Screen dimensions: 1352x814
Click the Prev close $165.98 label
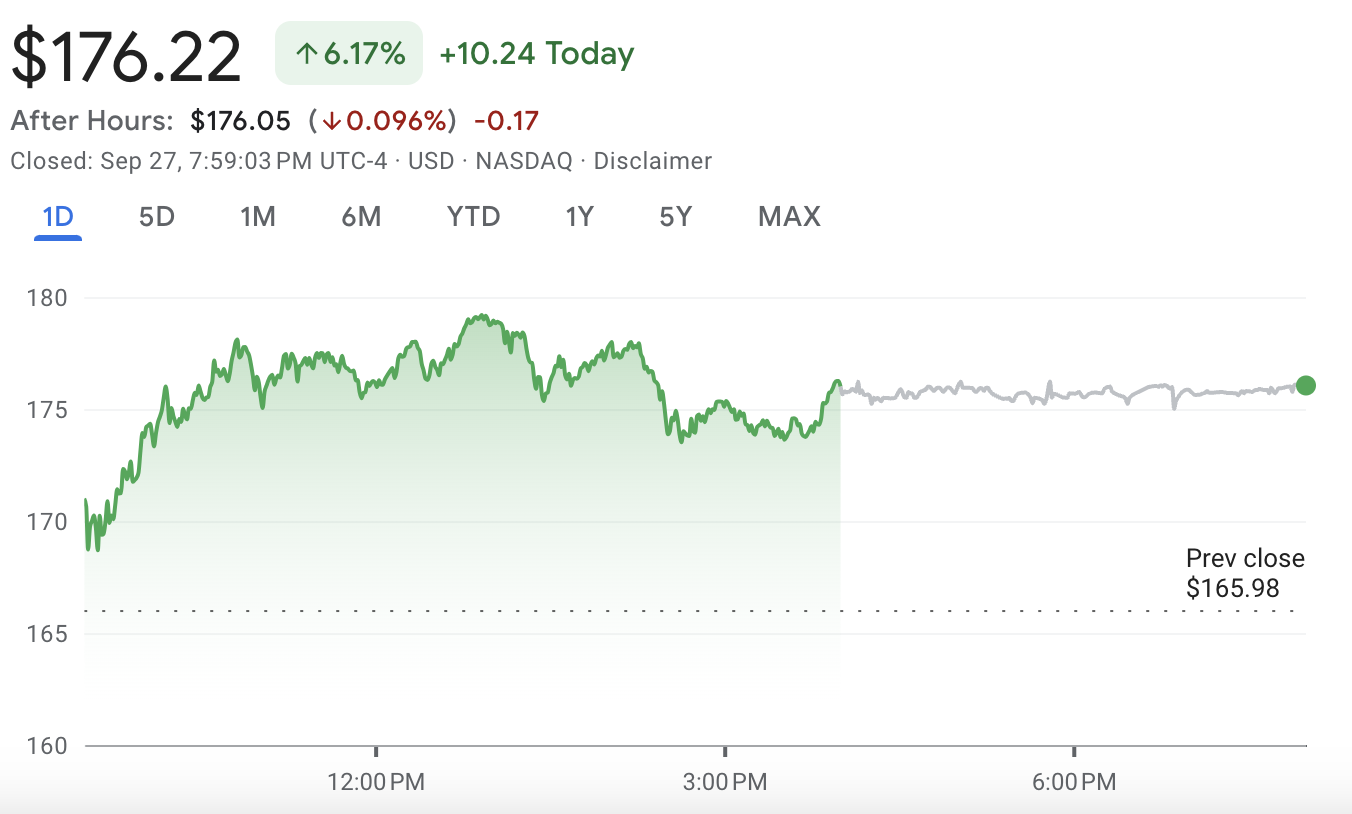pyautogui.click(x=1244, y=573)
